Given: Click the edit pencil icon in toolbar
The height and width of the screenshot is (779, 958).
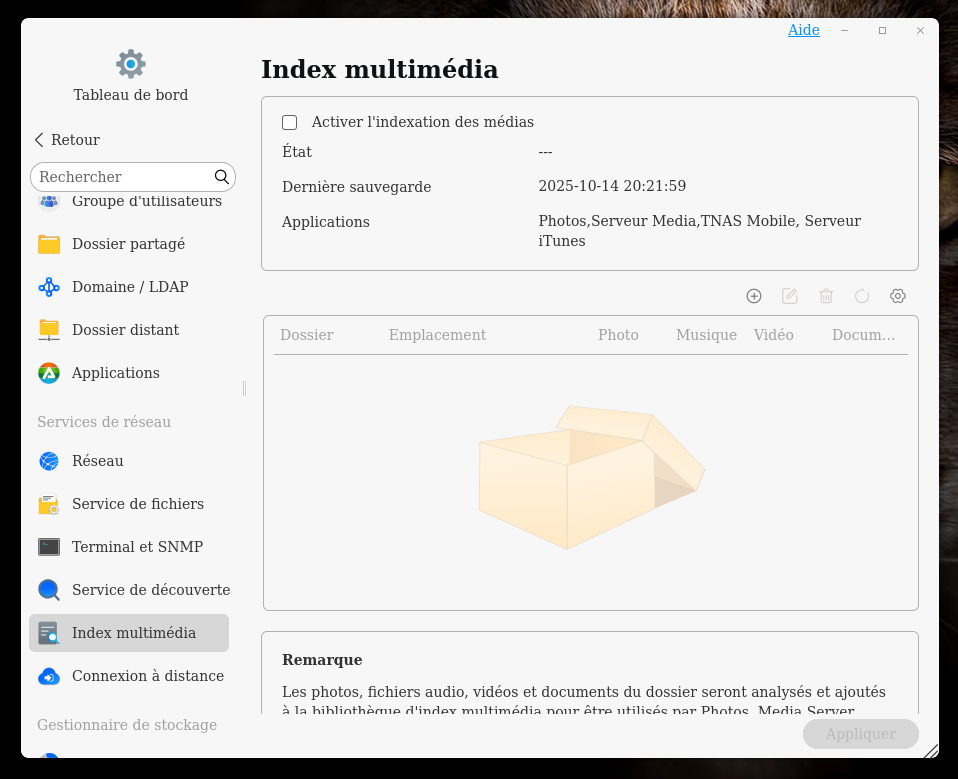Looking at the screenshot, I should [x=790, y=296].
